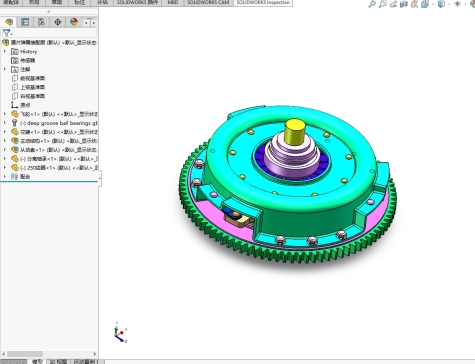Click the 配合 mates paperclip icon

[14, 176]
